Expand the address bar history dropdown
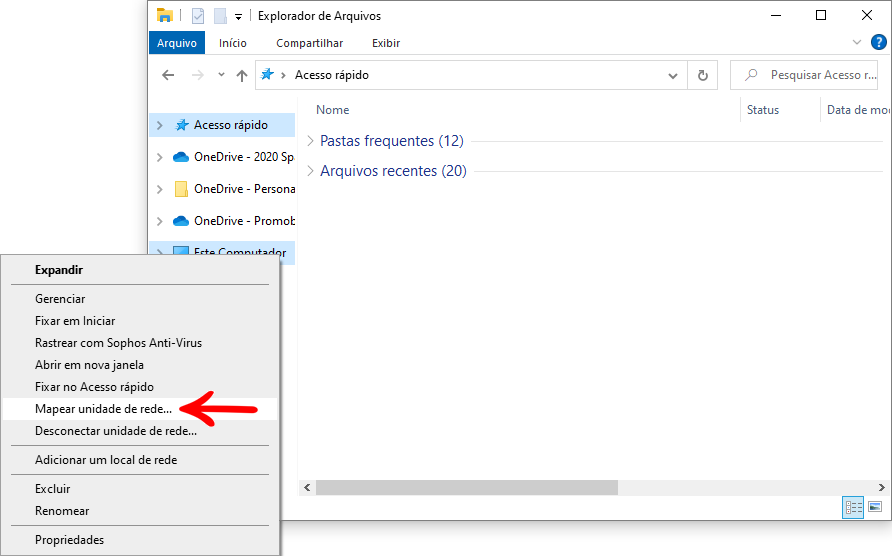 [672, 76]
